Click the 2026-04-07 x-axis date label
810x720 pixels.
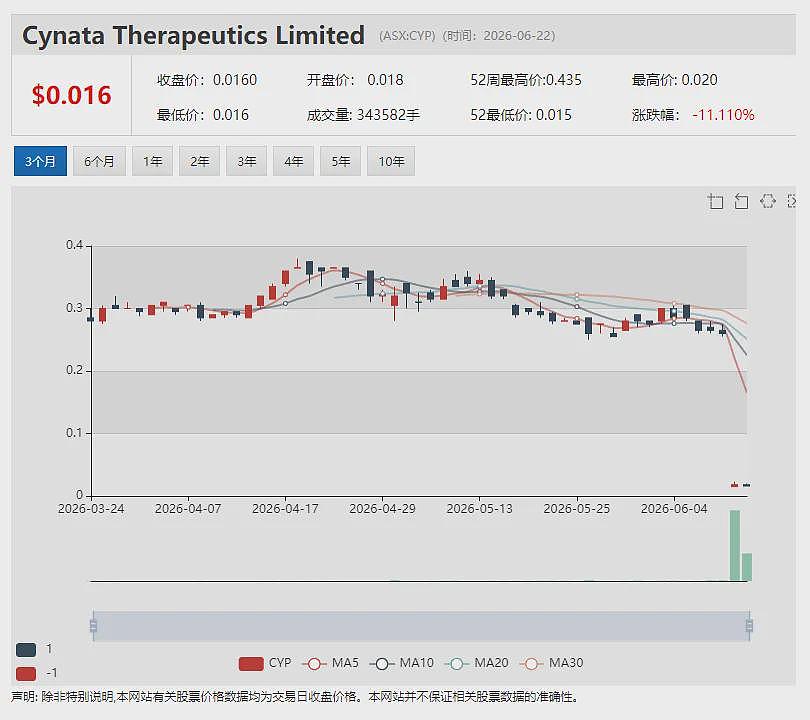pos(188,509)
